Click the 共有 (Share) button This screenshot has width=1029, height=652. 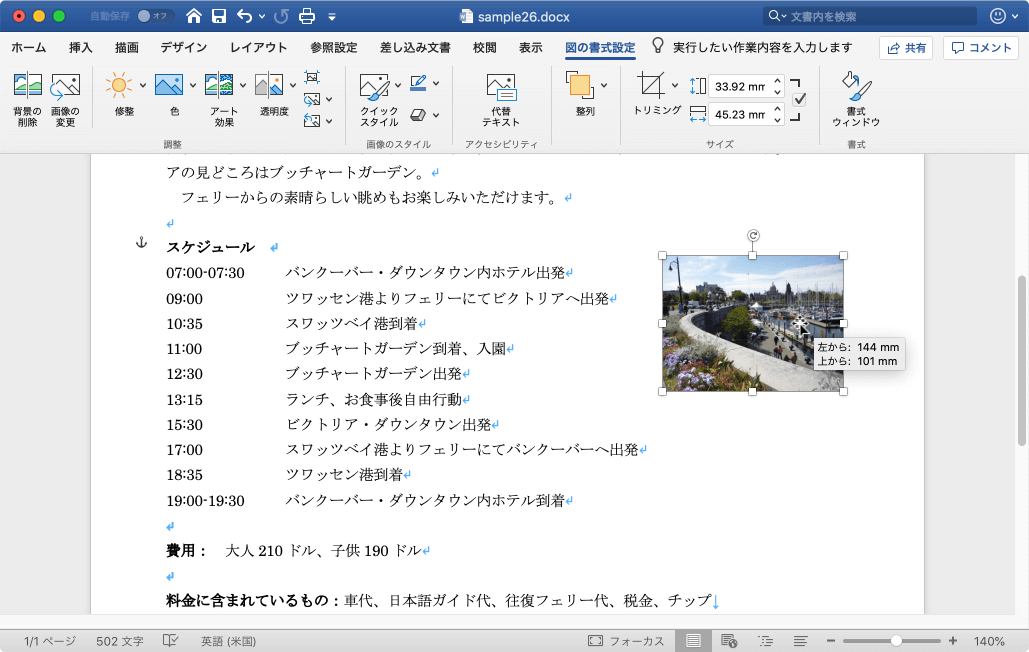(x=905, y=48)
